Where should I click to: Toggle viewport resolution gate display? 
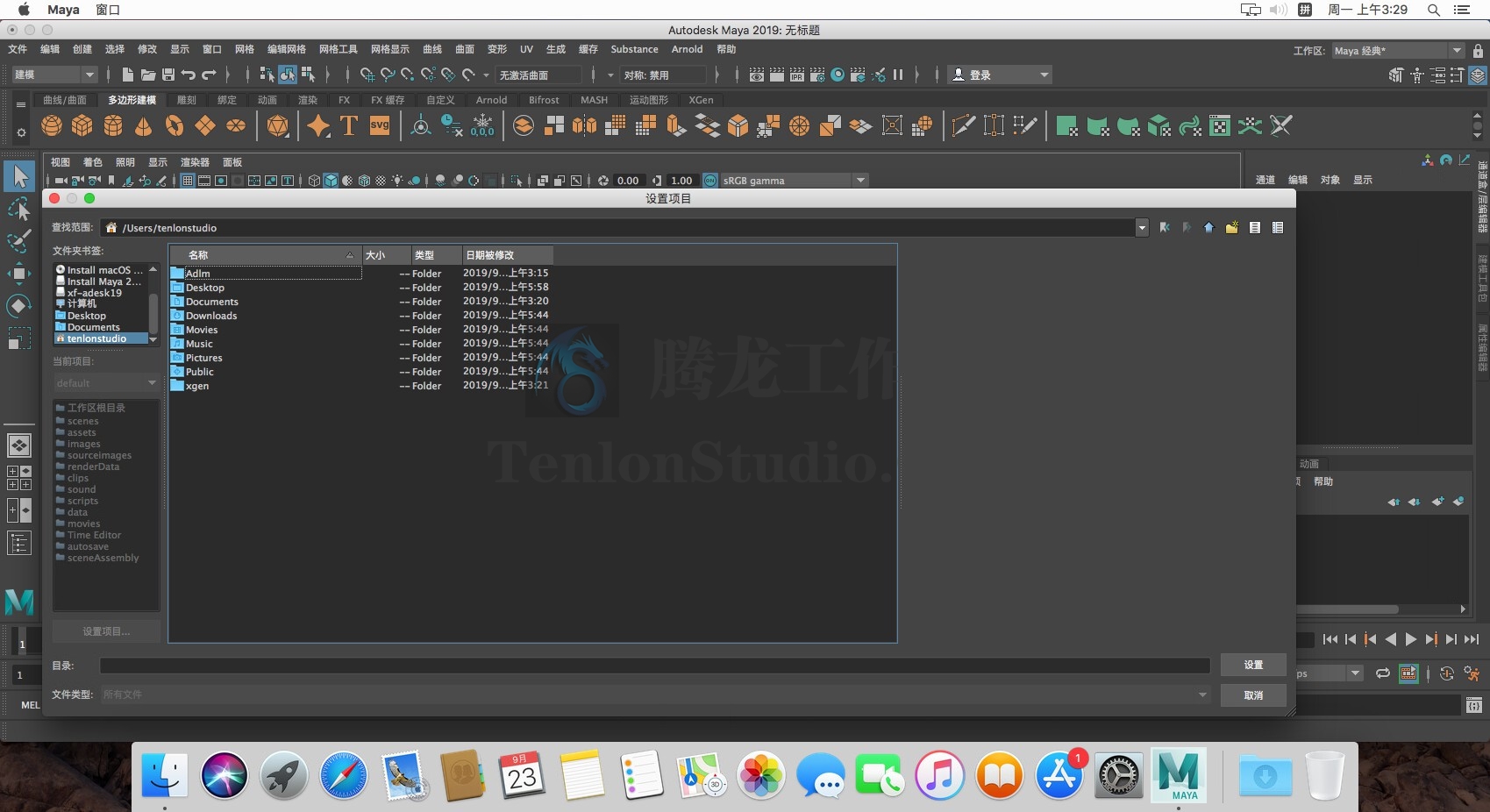(x=221, y=181)
